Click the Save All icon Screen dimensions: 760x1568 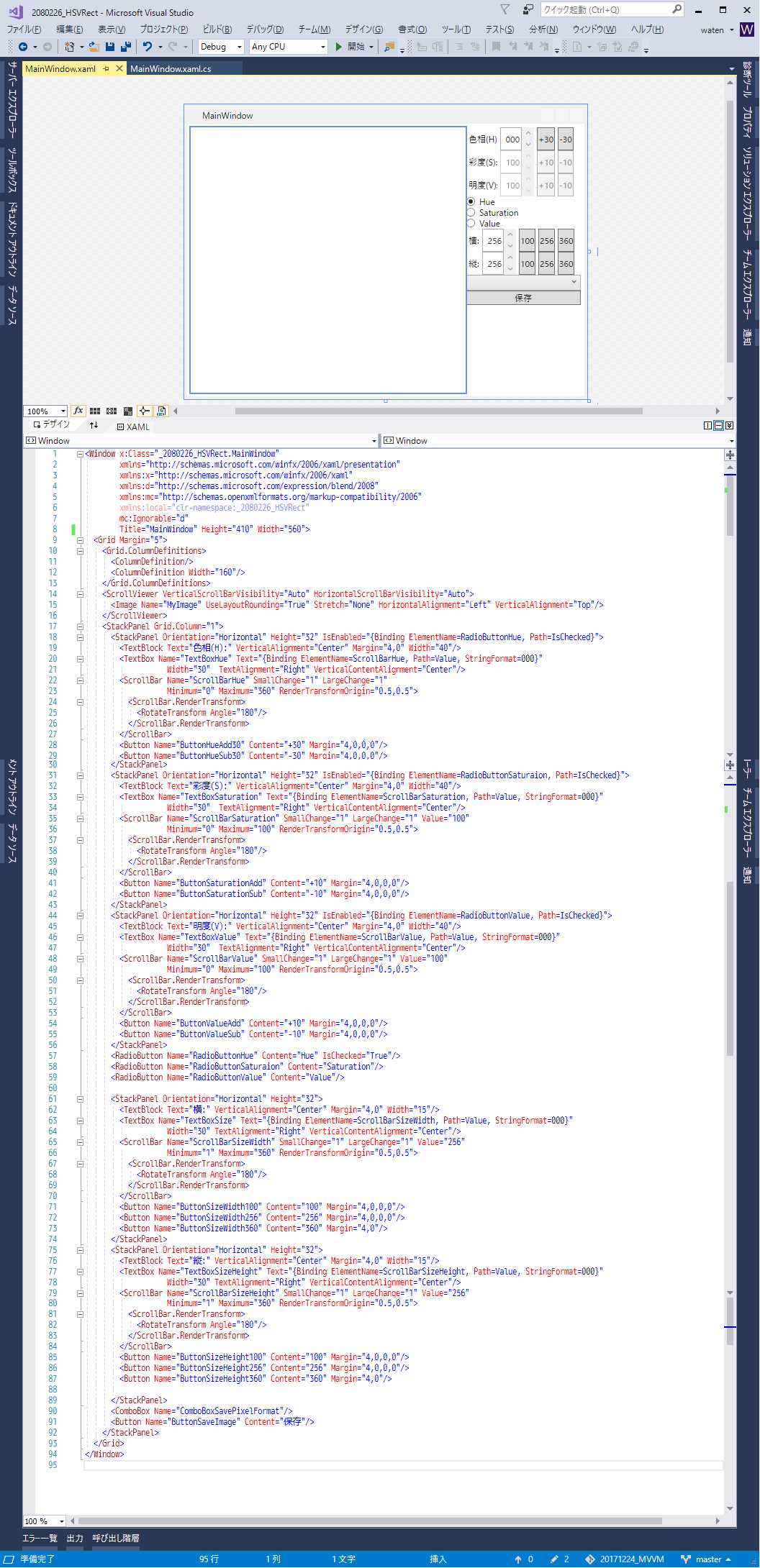[x=126, y=47]
